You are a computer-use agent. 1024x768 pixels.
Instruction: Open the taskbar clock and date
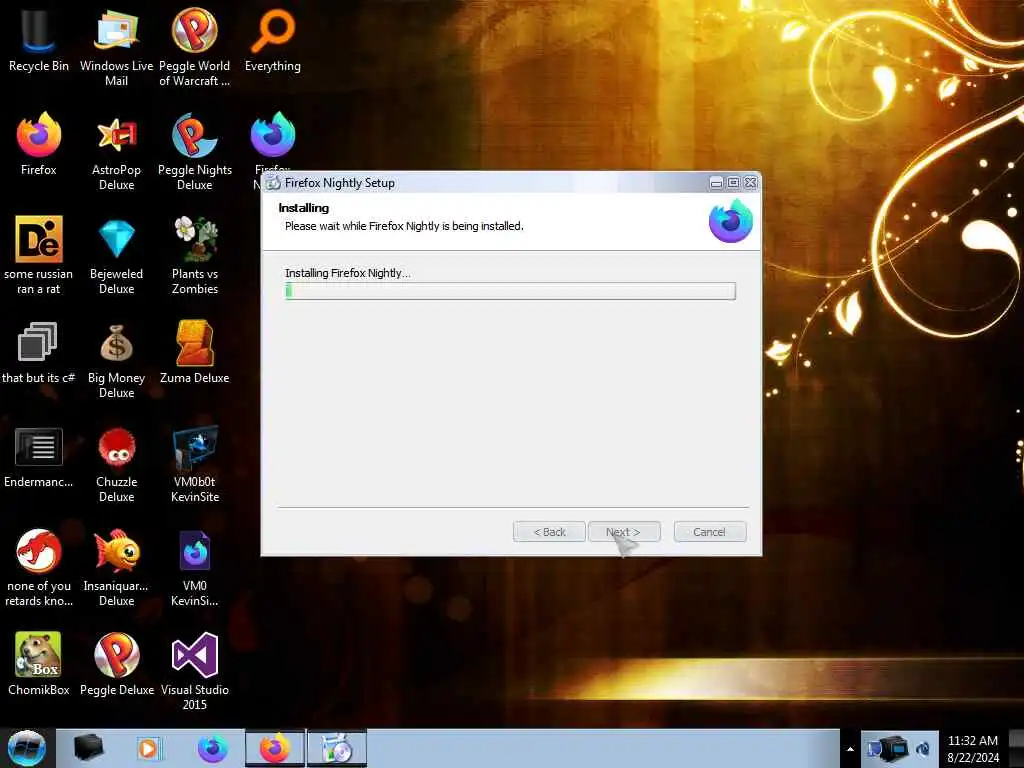(973, 749)
